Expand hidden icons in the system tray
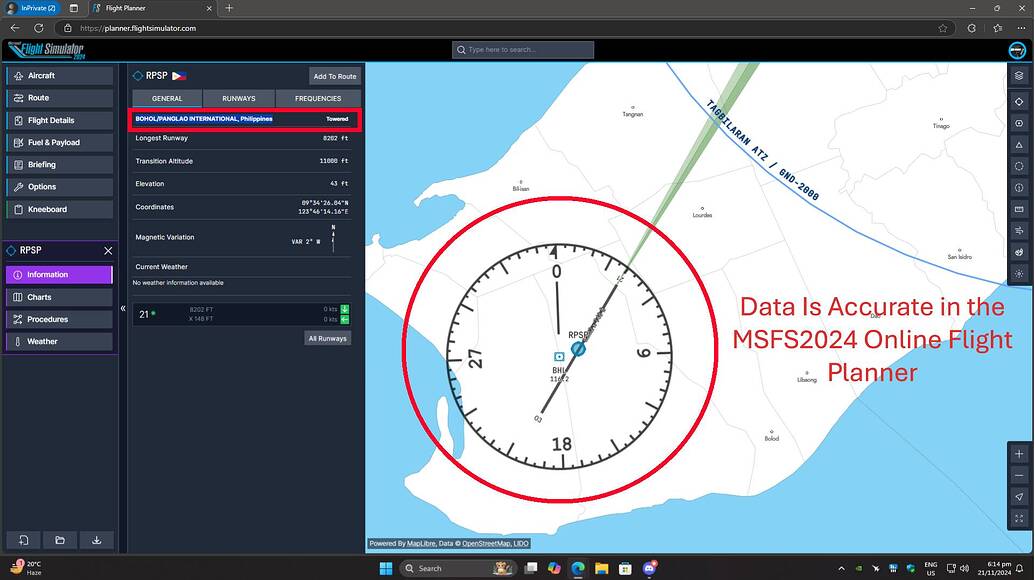This screenshot has width=1035, height=580. (841, 568)
